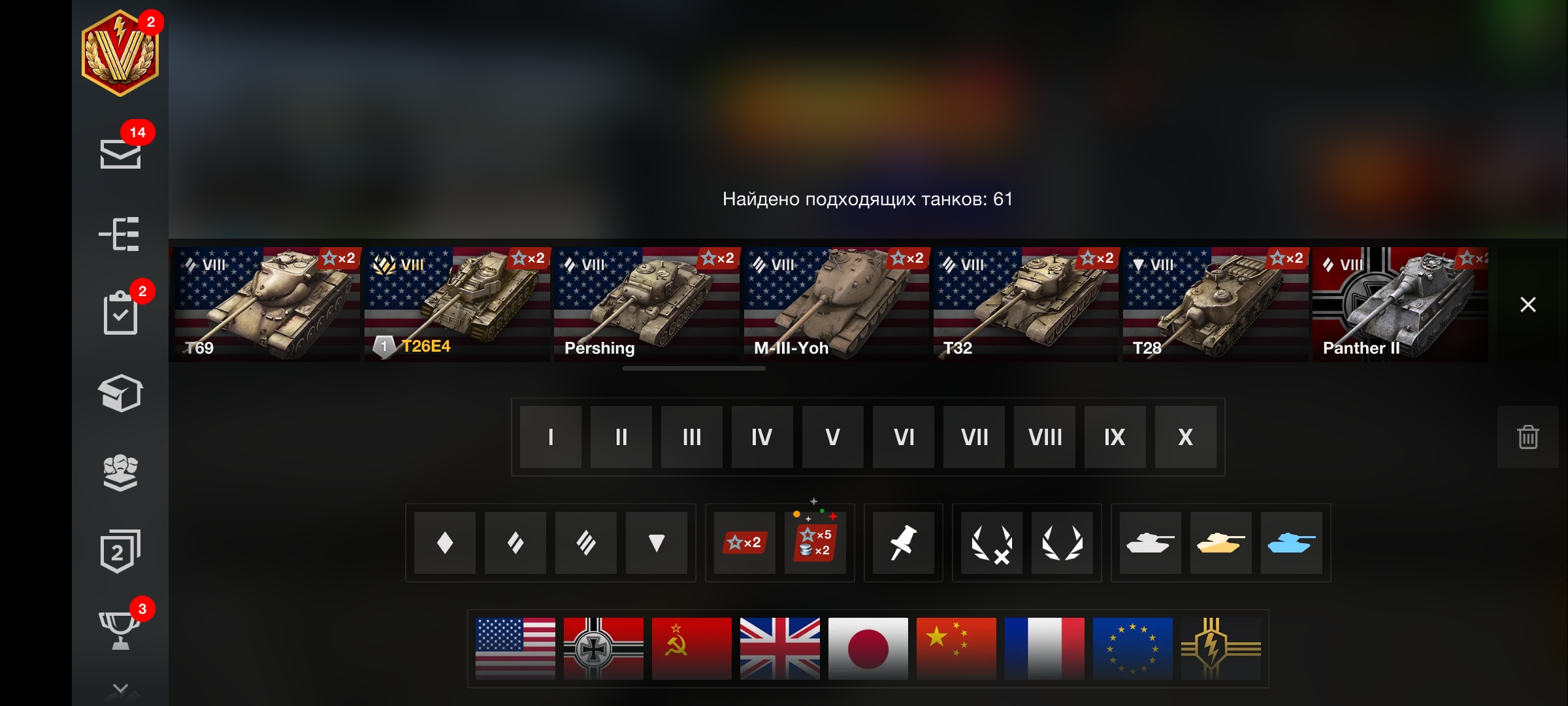
Task: Open the tournaments trophy icon
Action: [x=119, y=630]
